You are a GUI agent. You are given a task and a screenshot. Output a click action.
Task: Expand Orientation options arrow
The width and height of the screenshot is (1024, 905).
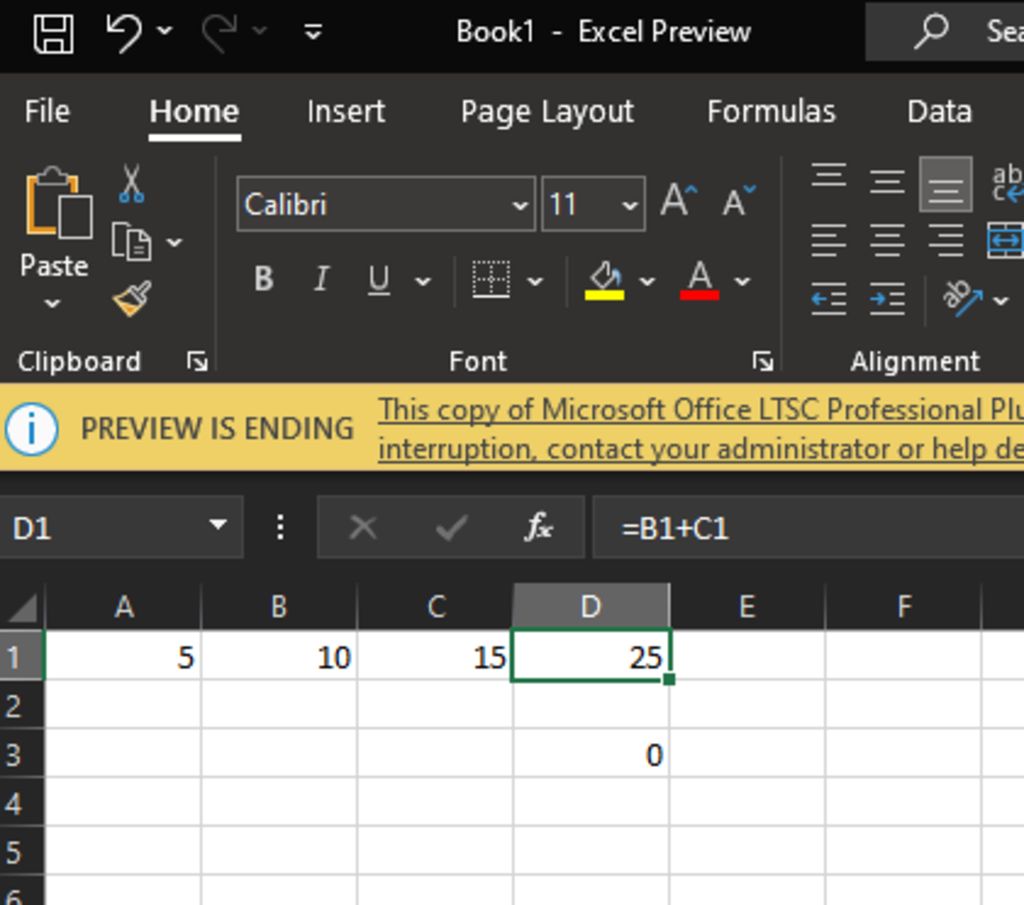pyautogui.click(x=1000, y=301)
